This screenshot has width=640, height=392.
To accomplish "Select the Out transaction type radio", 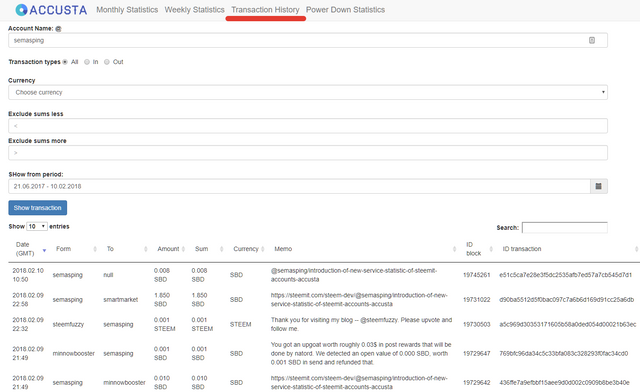I will coord(107,62).
